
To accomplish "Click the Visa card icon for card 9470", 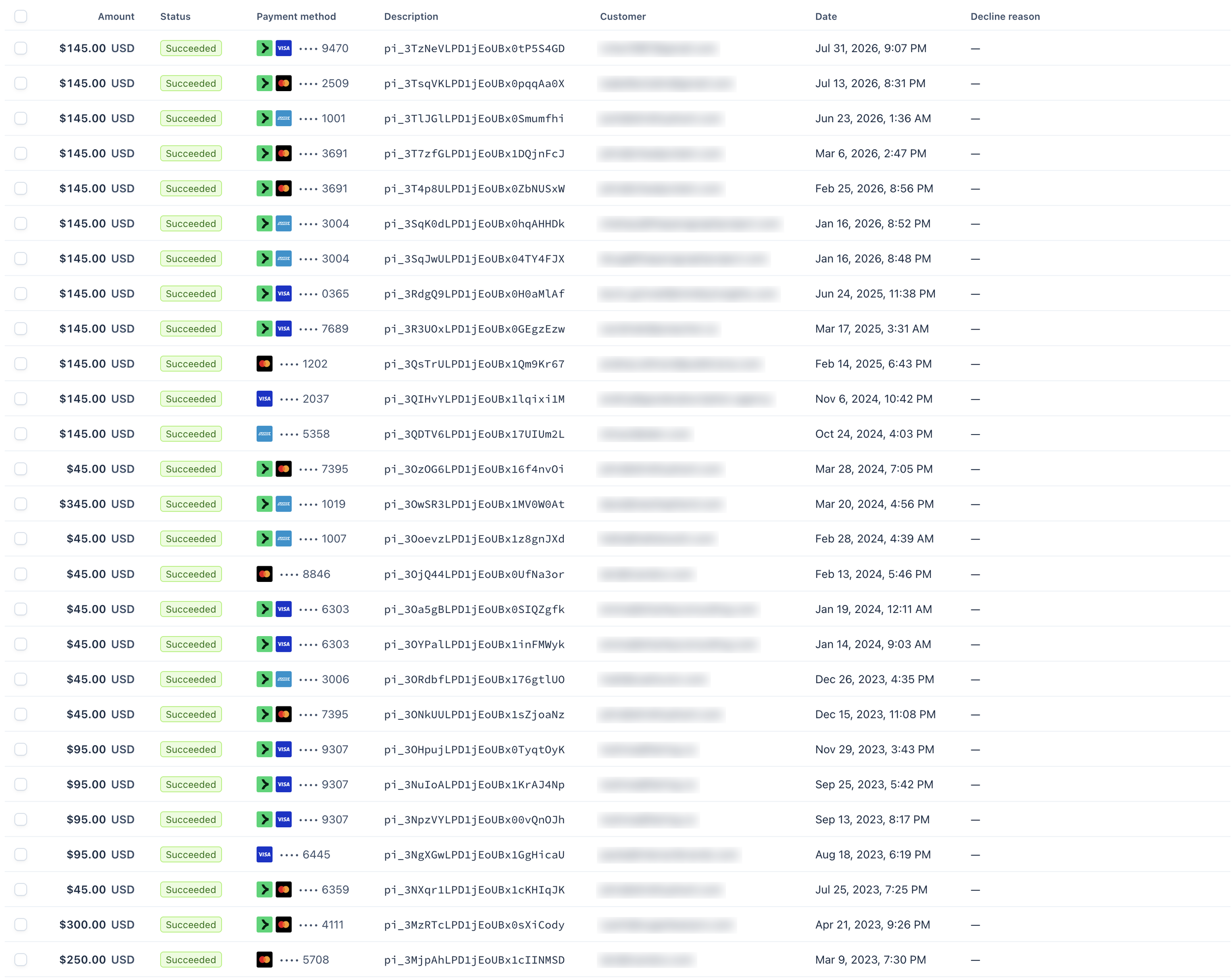I will tap(283, 48).
